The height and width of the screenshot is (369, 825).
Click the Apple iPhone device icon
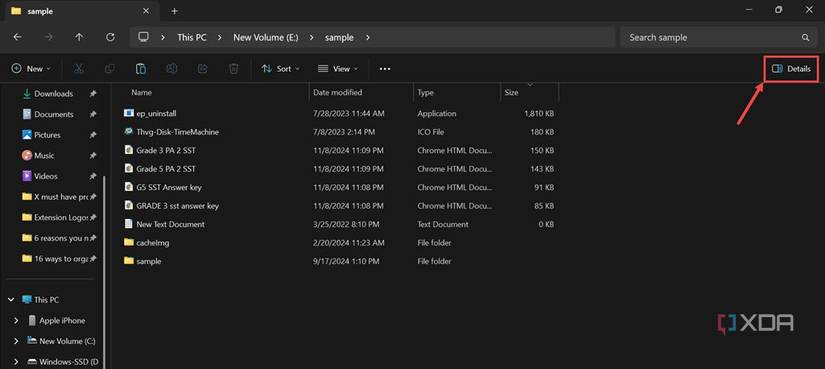pyautogui.click(x=33, y=321)
